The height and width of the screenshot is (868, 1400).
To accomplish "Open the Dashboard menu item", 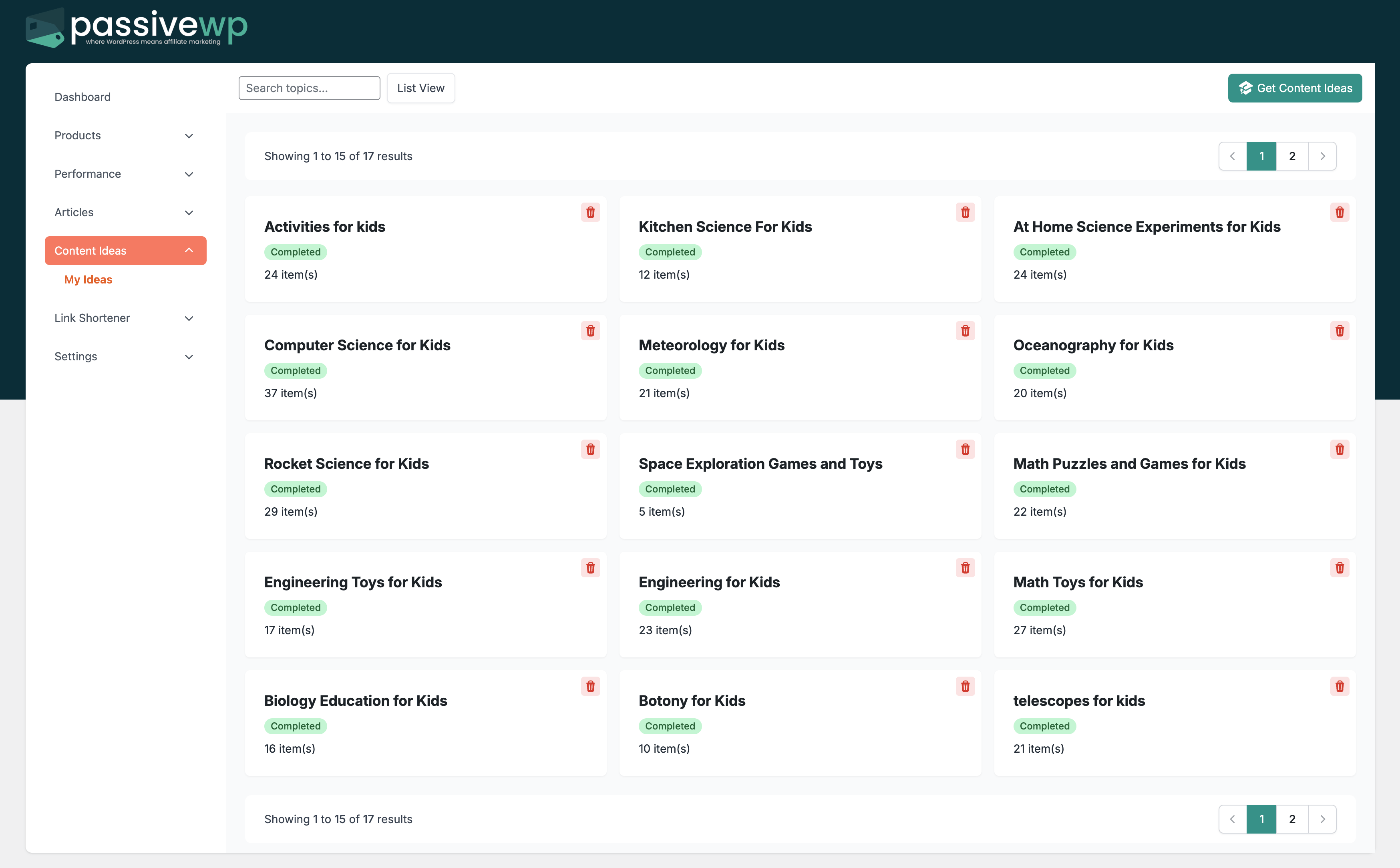I will coord(82,97).
